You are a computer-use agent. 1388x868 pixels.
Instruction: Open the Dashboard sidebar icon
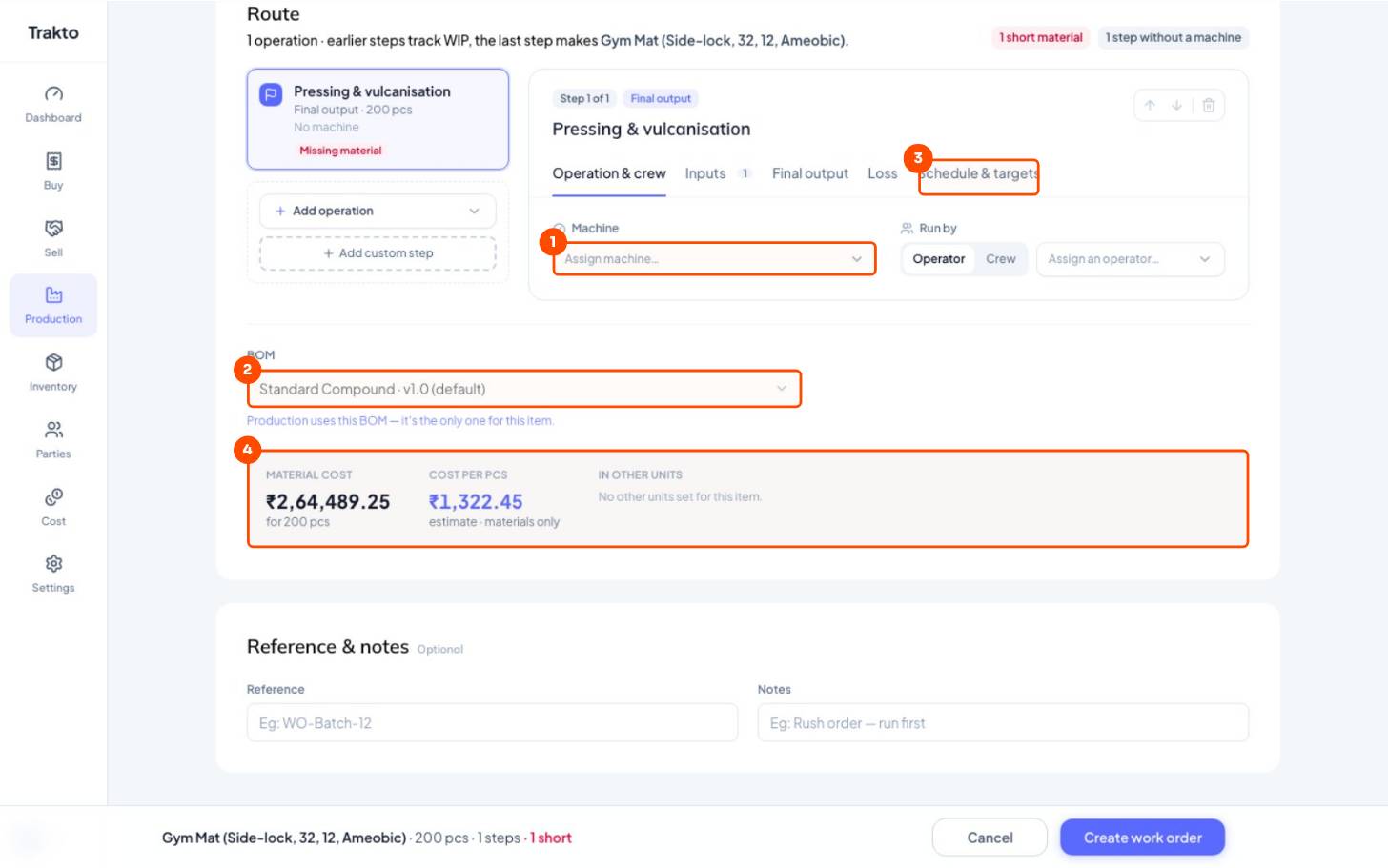point(53,93)
